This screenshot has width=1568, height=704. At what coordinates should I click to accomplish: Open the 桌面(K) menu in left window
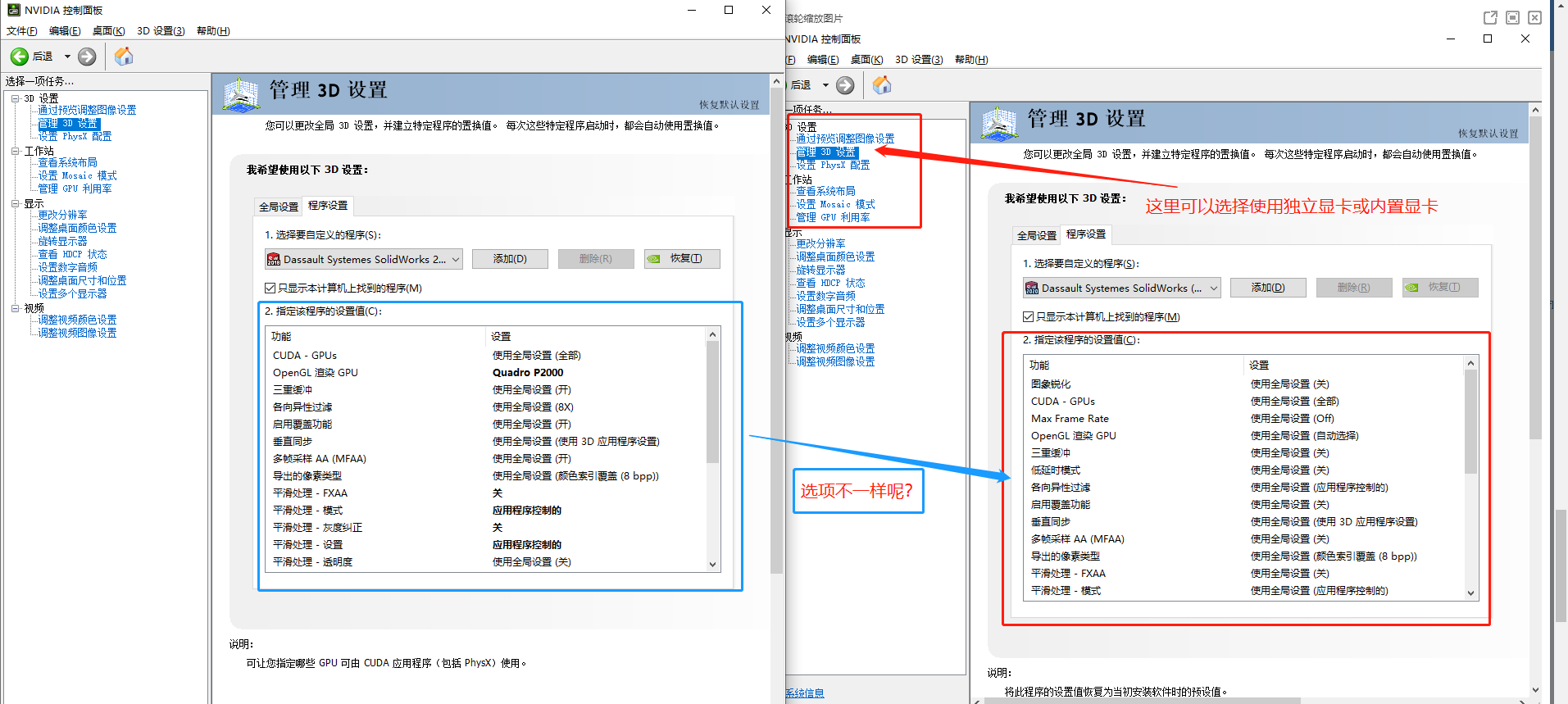pyautogui.click(x=109, y=31)
